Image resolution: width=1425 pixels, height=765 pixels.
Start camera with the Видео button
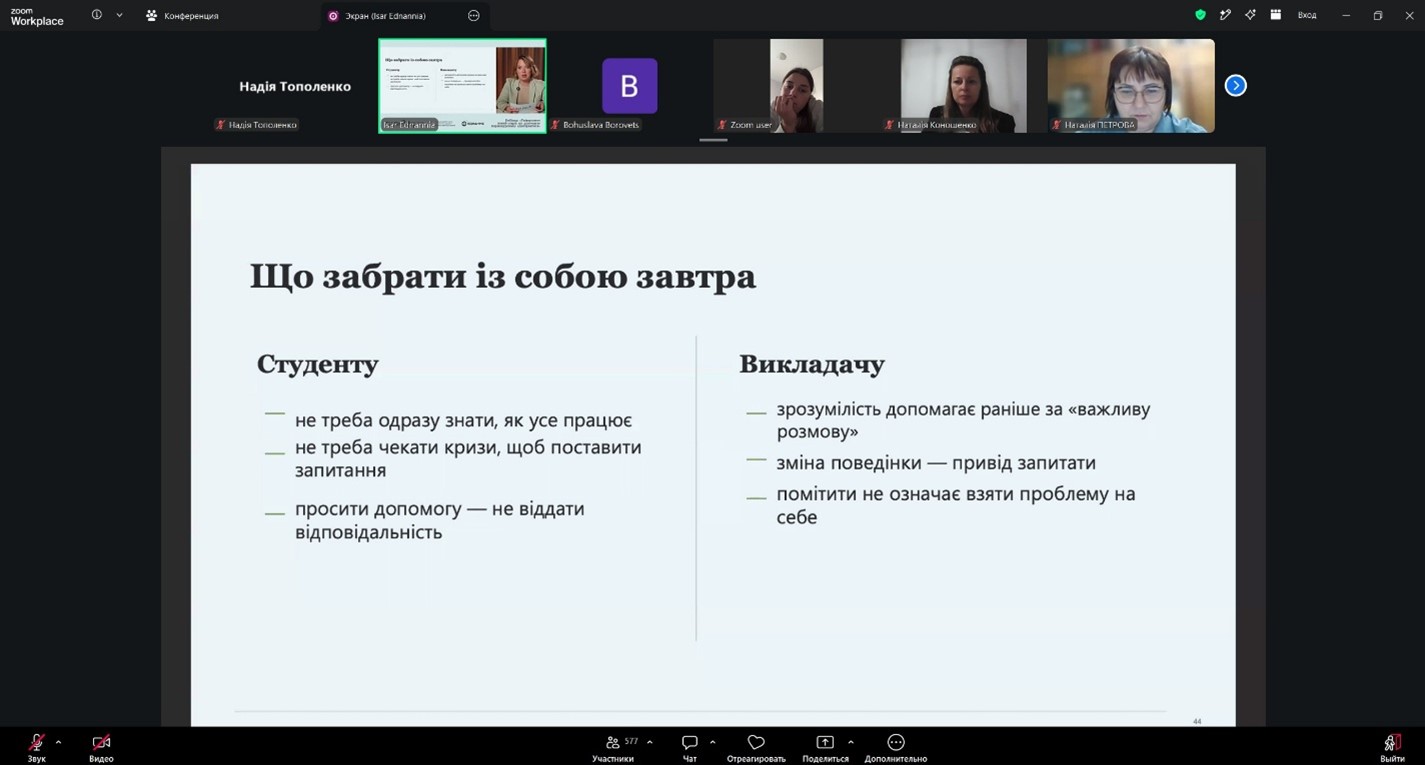click(101, 747)
